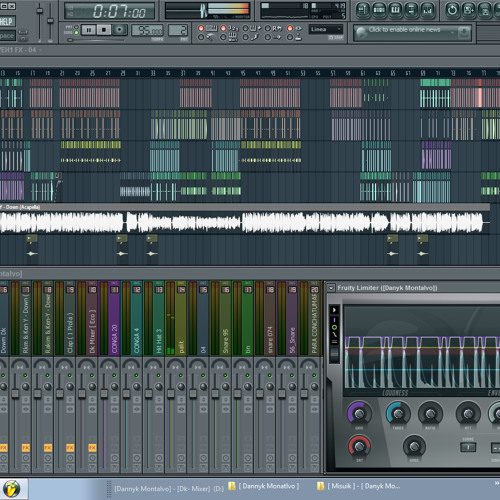Toggle typing keyboard to piano option
Viewport: 500px width, 500px height.
(x=201, y=28)
